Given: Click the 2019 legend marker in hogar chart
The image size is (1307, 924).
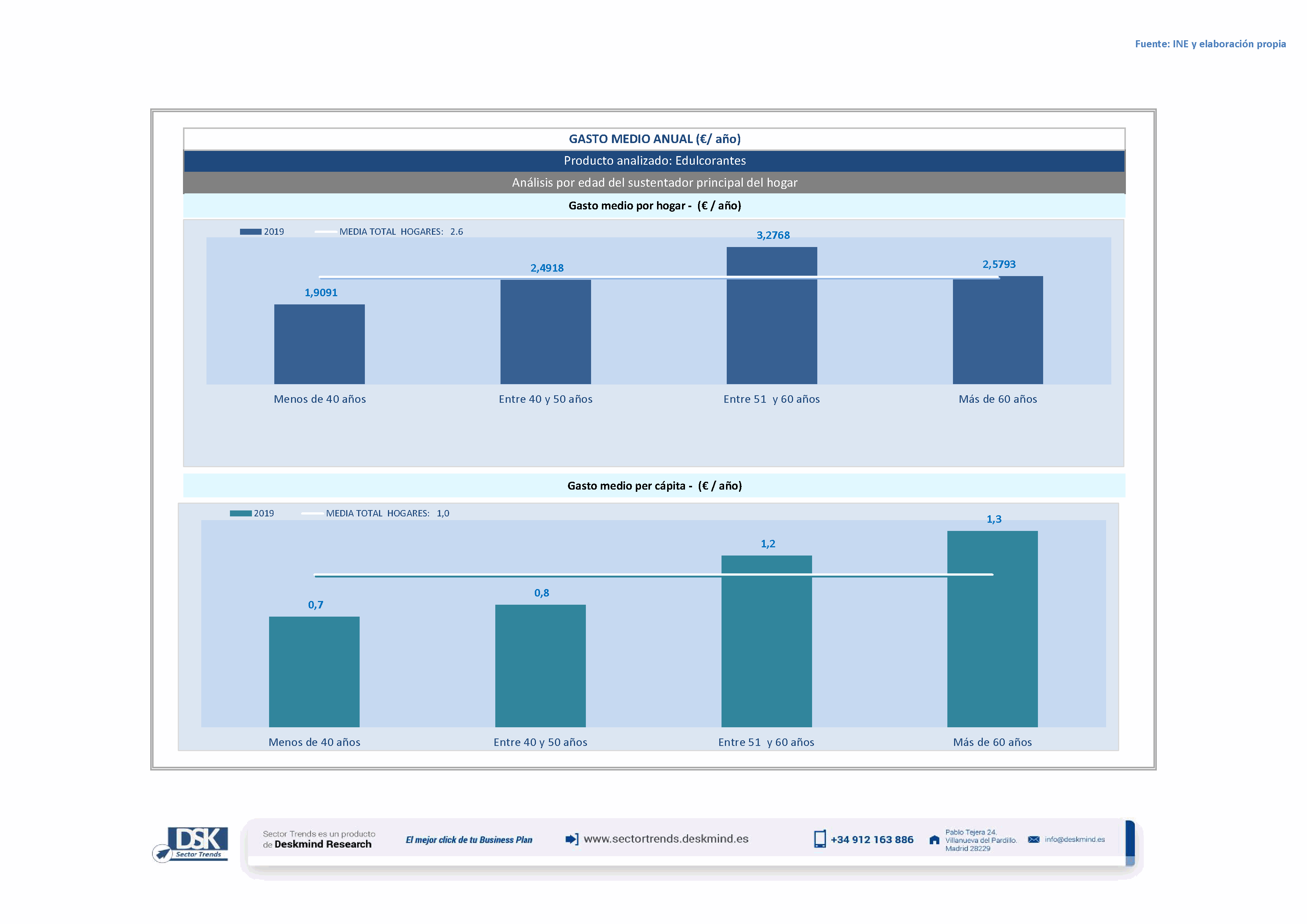Looking at the screenshot, I should tap(250, 232).
